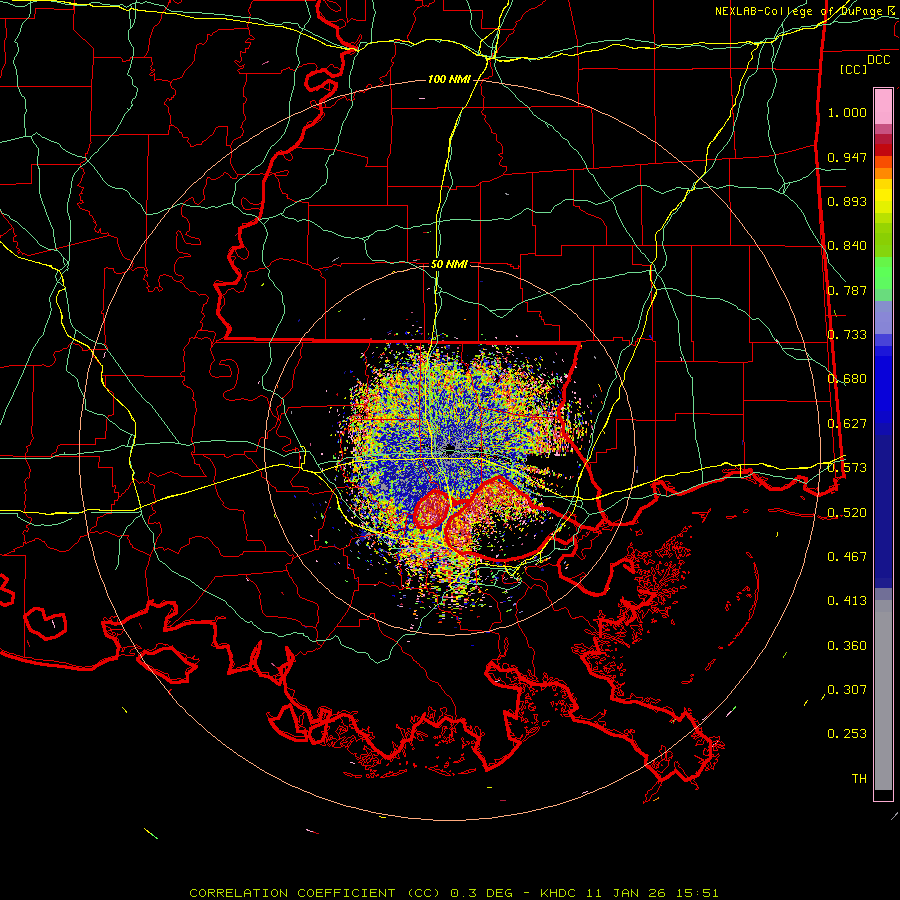
Task: Click the bottom Correlation Coefficient caption text
Action: pyautogui.click(x=453, y=893)
